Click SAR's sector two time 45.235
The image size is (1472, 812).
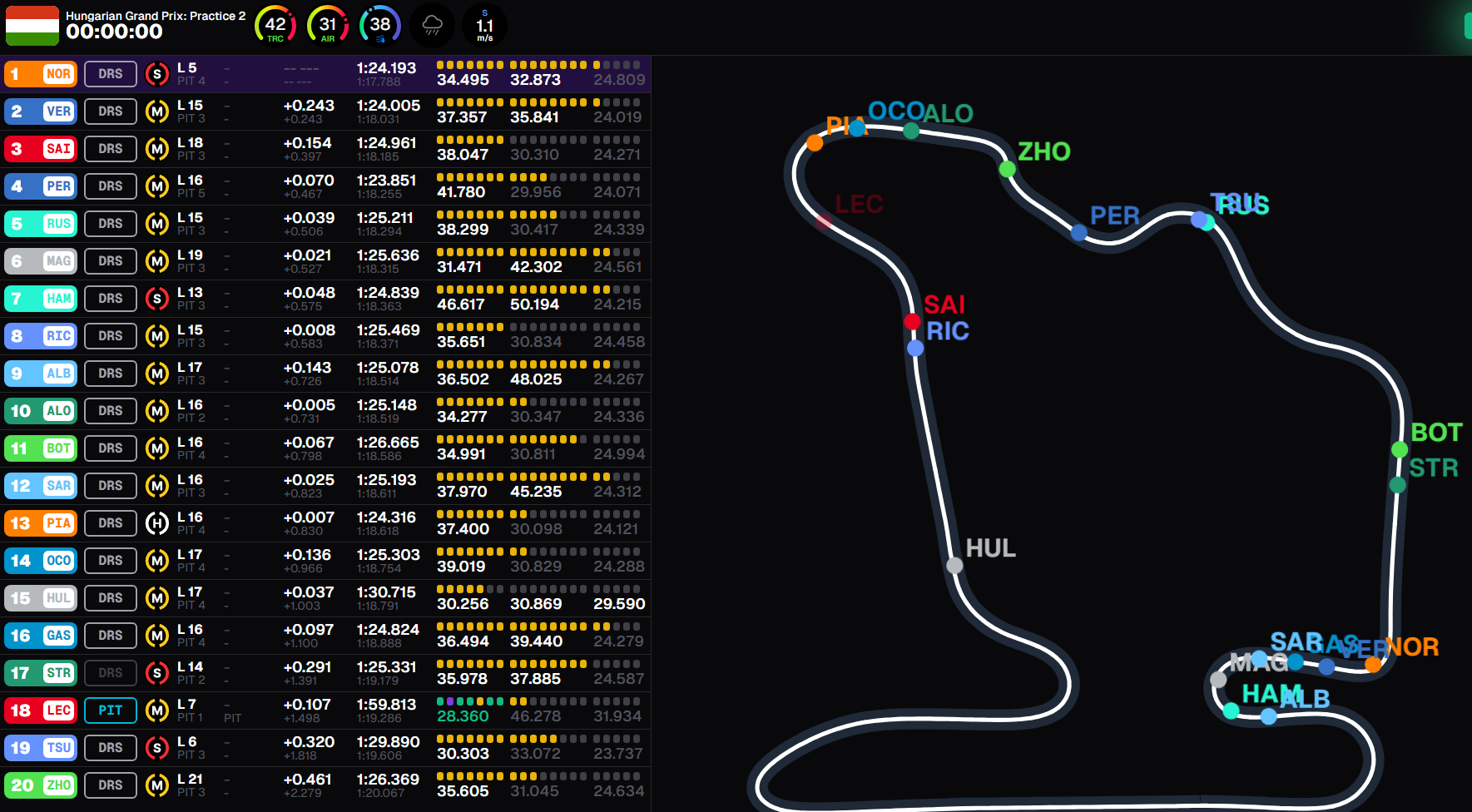536,492
